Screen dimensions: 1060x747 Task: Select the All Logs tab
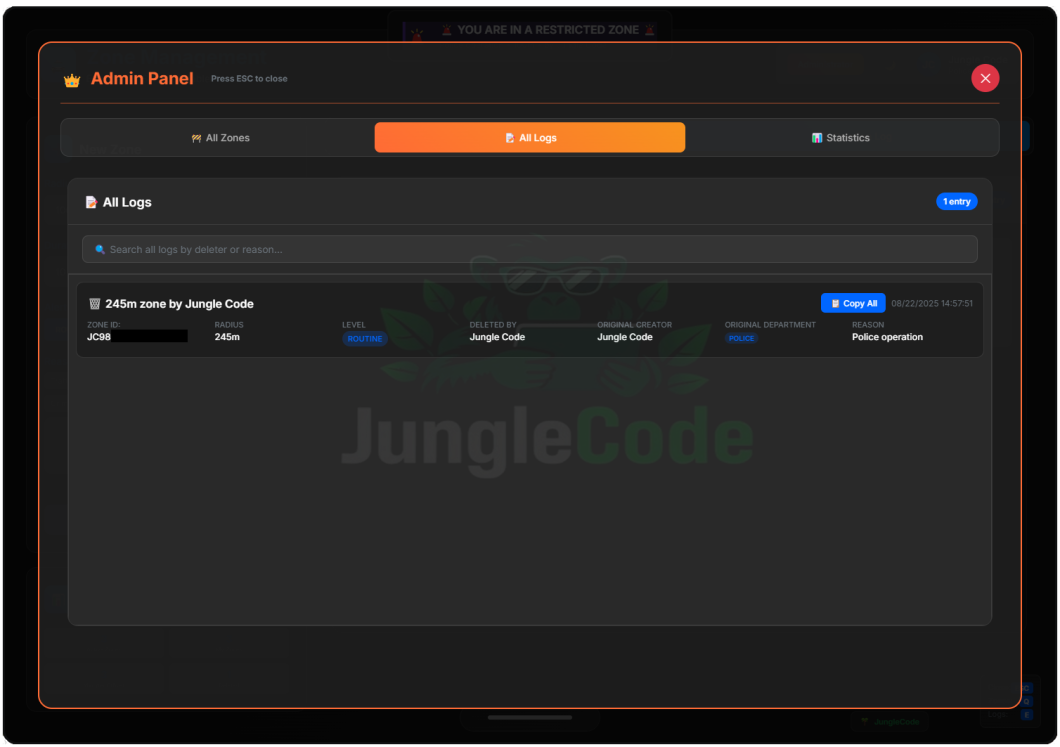click(530, 138)
